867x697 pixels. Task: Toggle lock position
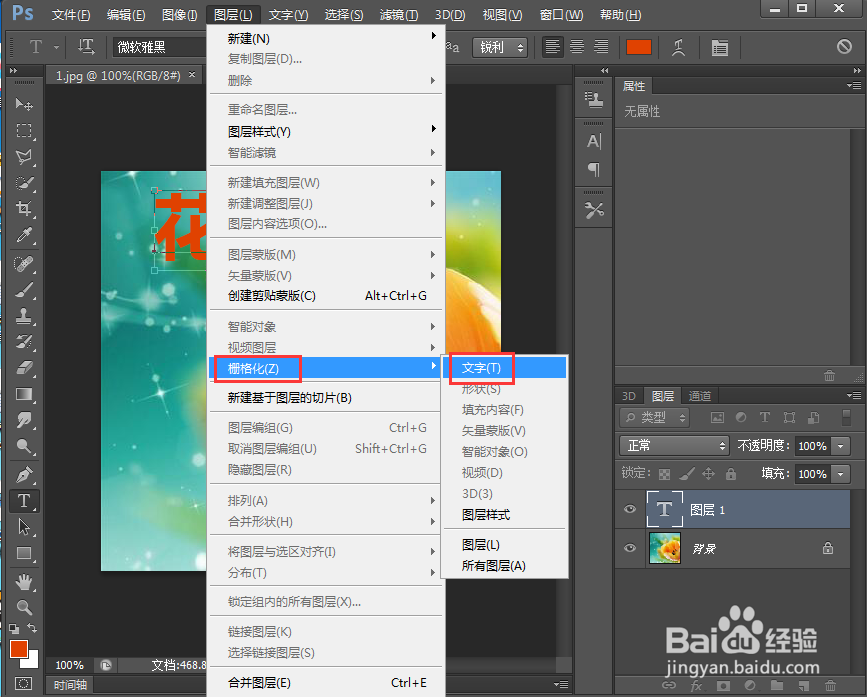[708, 474]
